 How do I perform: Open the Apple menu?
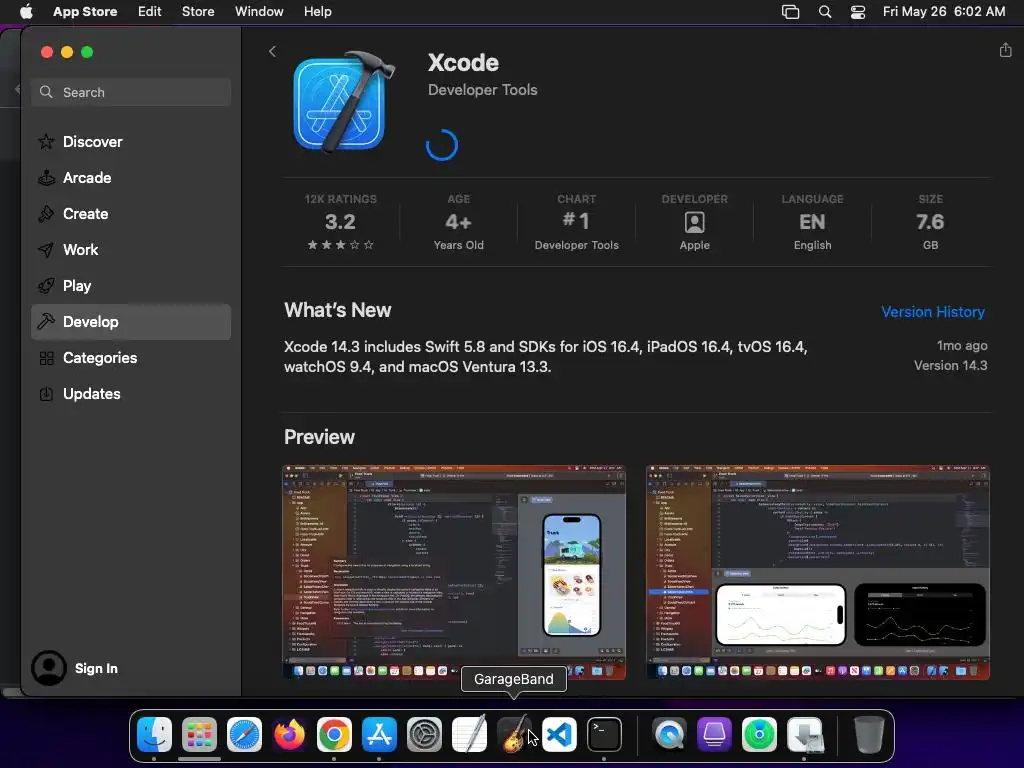[26, 11]
